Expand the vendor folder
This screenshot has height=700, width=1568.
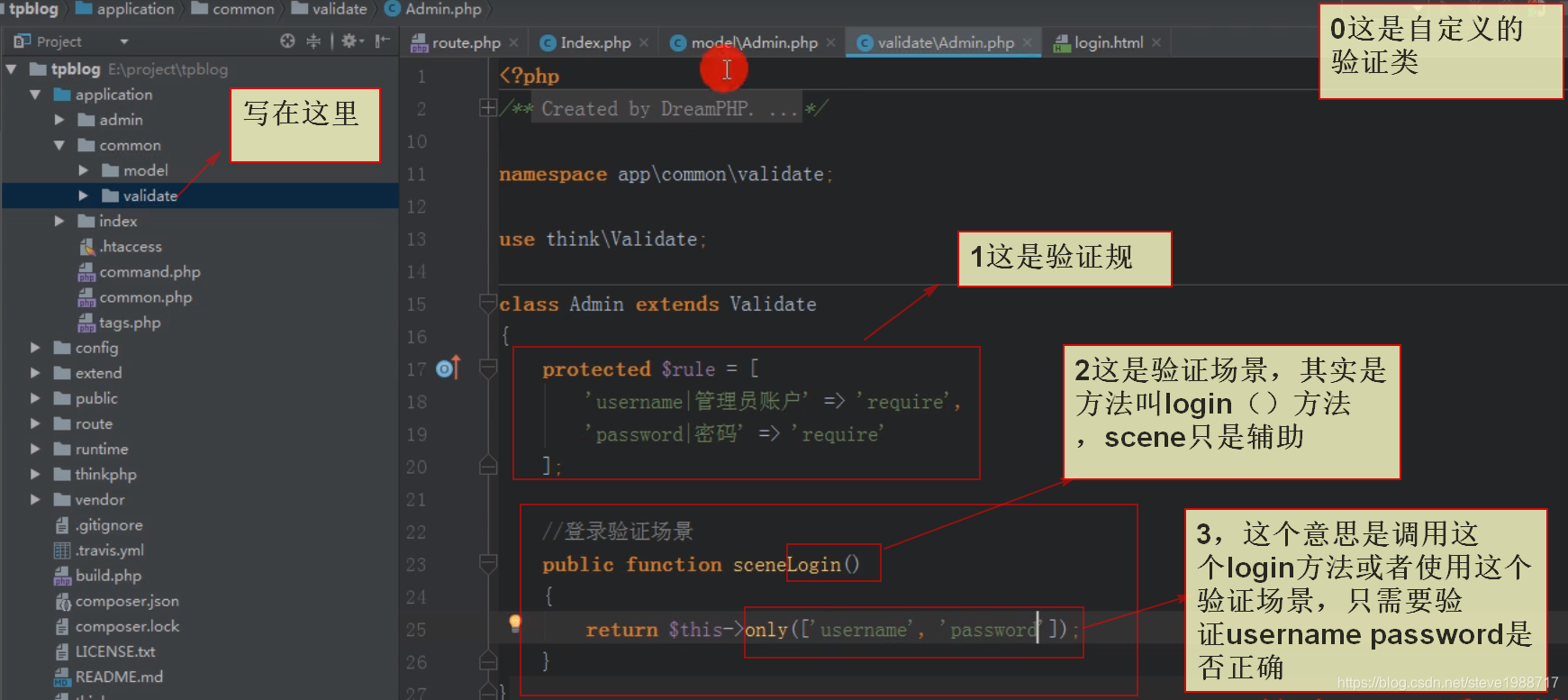[36, 499]
